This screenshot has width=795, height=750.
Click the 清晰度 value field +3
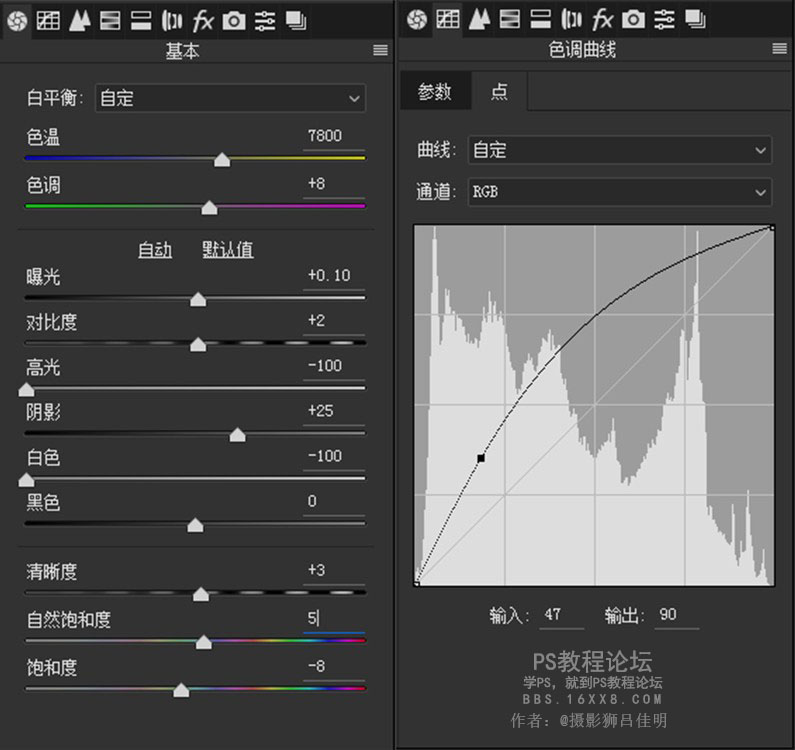coord(334,570)
